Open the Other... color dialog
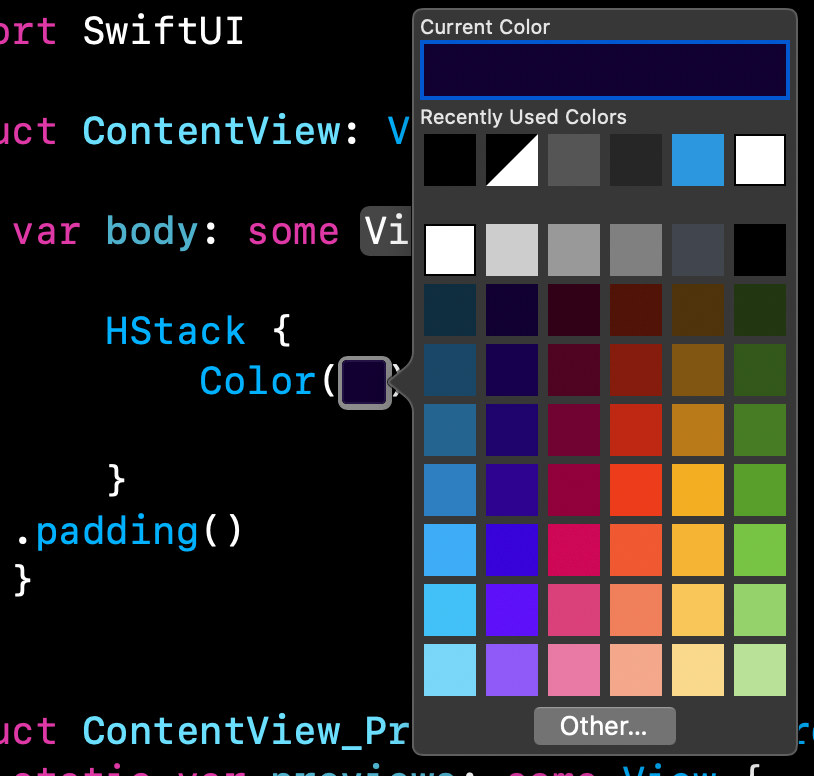 point(604,726)
